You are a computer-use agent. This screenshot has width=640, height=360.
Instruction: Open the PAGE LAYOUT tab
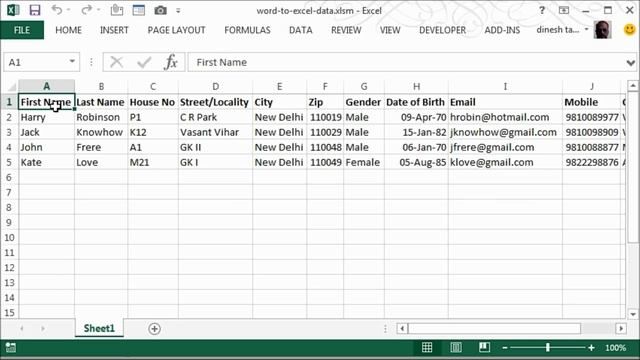click(x=176, y=30)
